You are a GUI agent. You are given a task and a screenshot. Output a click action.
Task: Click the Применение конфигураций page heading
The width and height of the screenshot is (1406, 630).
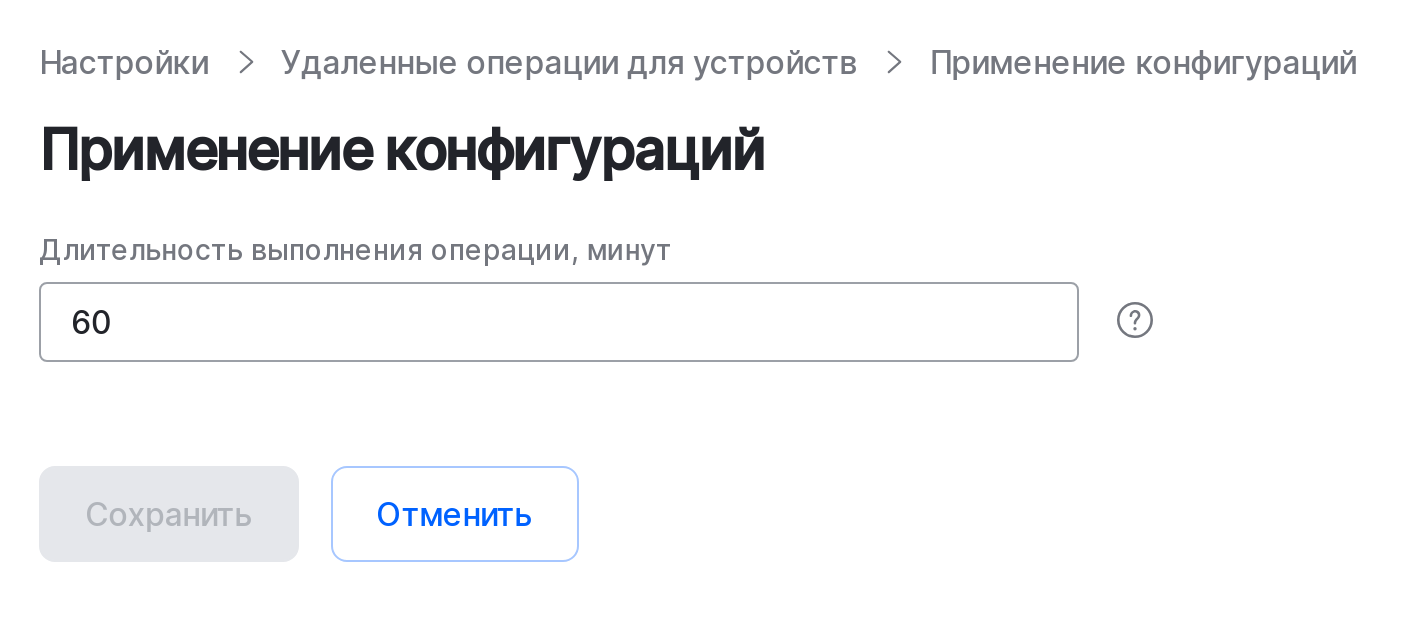(402, 151)
